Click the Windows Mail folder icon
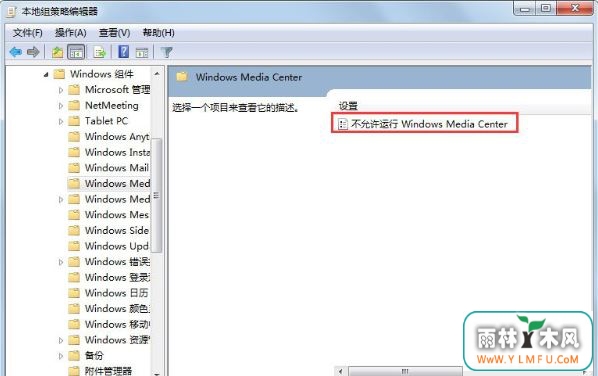Viewport: 598px width, 376px height. pos(74,168)
